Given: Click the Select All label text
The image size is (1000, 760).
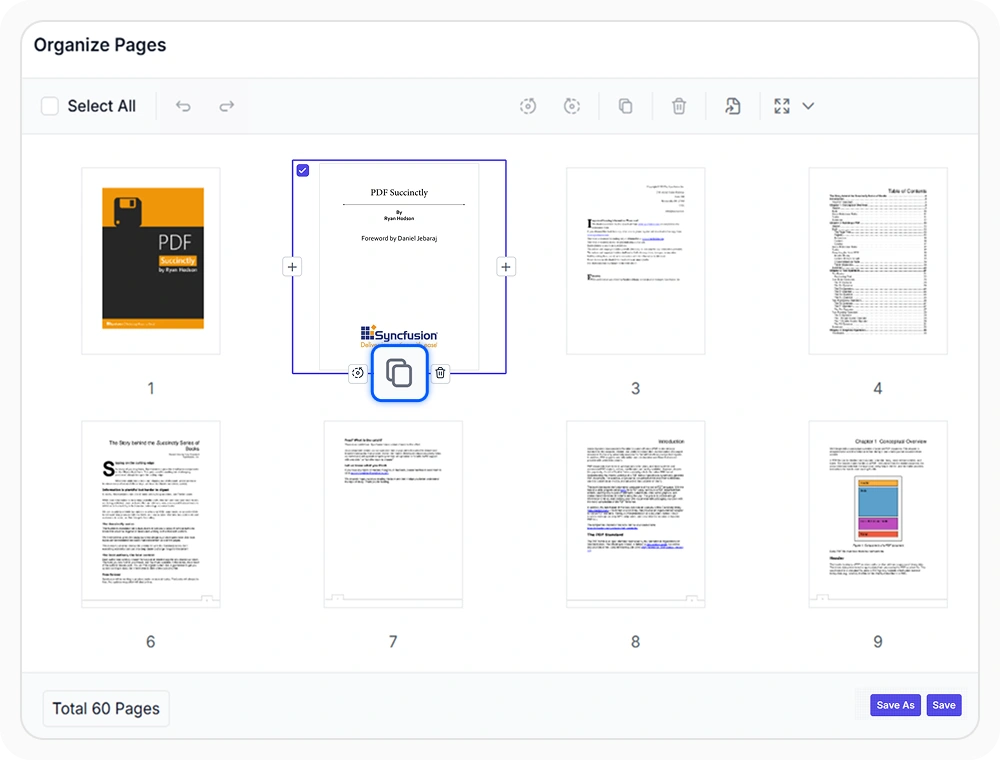Looking at the screenshot, I should click(101, 106).
